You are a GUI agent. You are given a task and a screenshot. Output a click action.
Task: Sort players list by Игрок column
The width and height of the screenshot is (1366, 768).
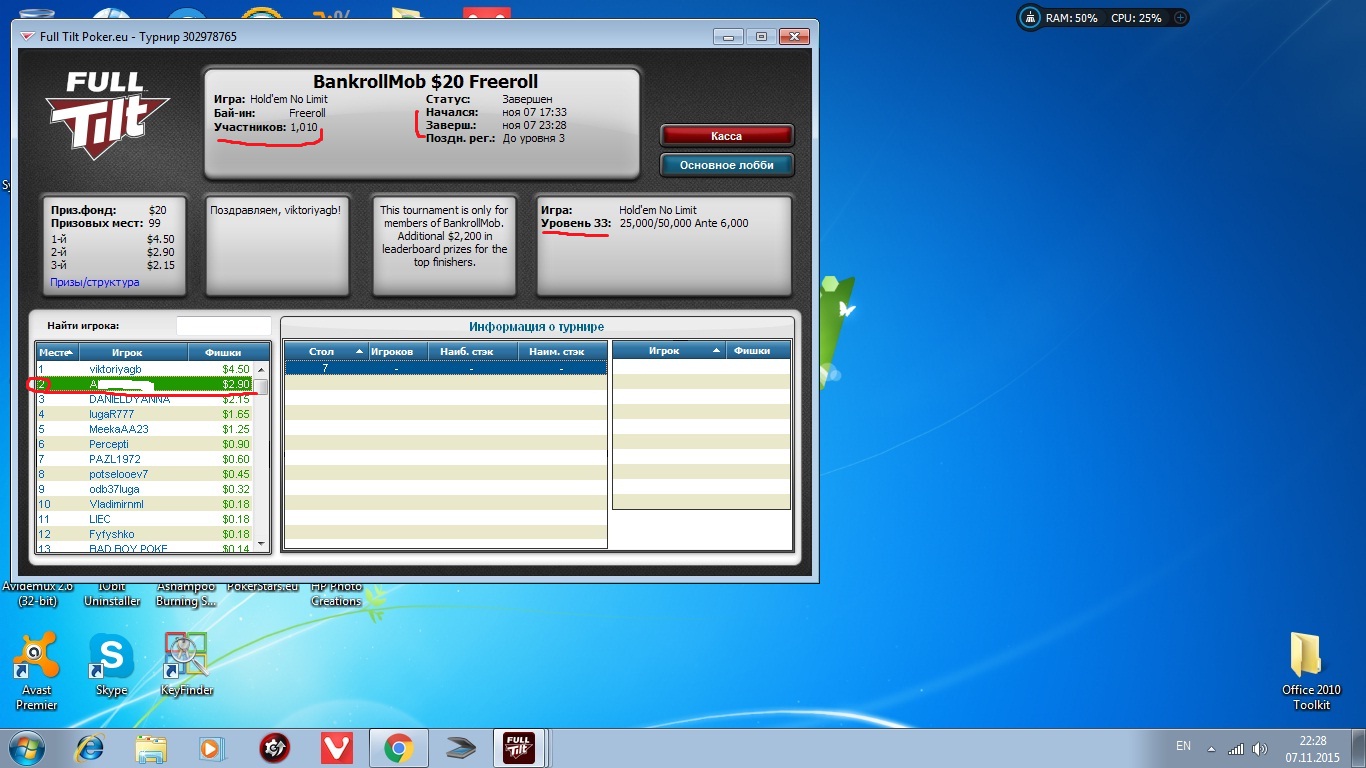click(x=133, y=352)
